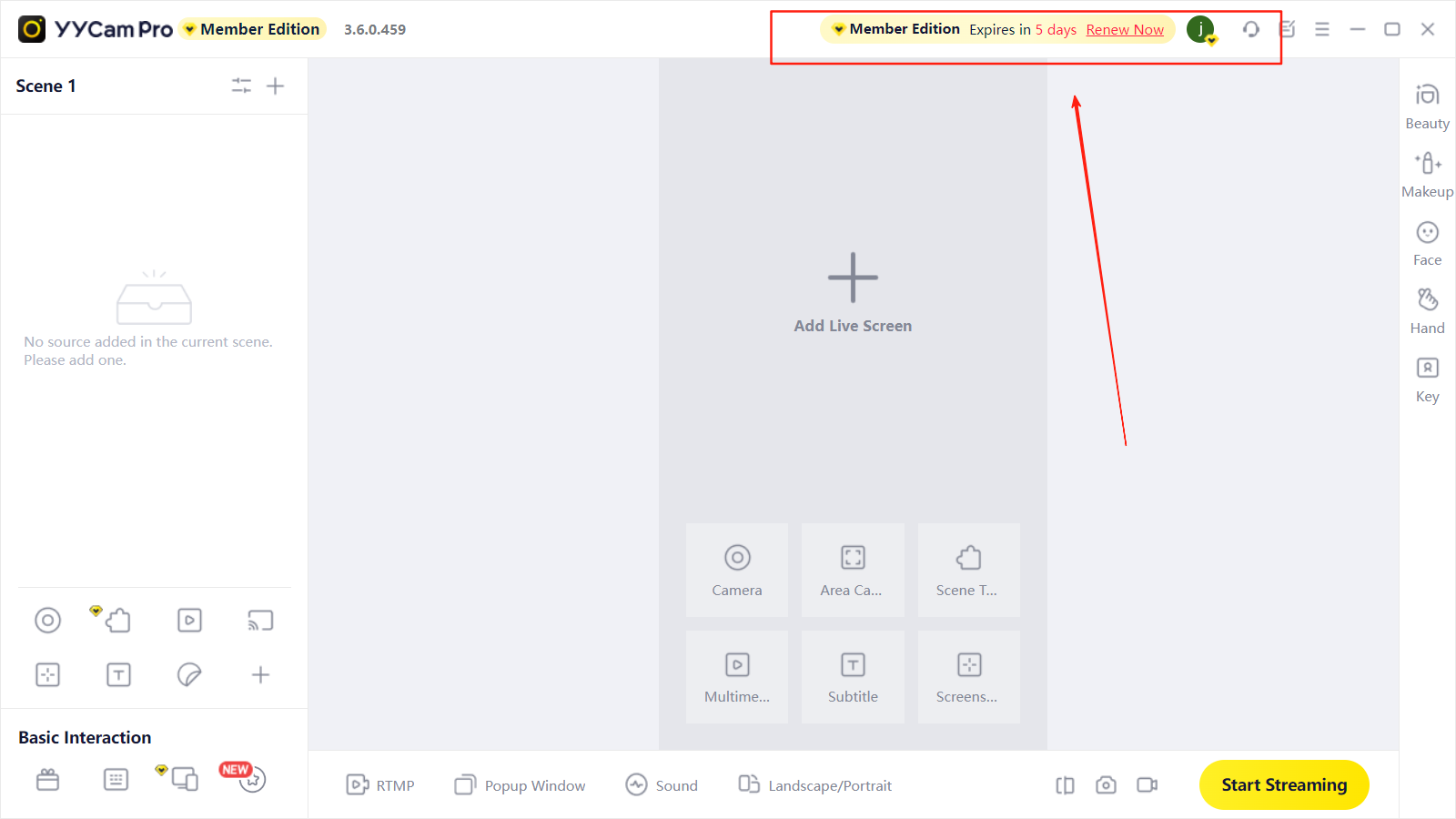The height and width of the screenshot is (819, 1456).
Task: Select Area Capture tile
Action: [x=853, y=571]
